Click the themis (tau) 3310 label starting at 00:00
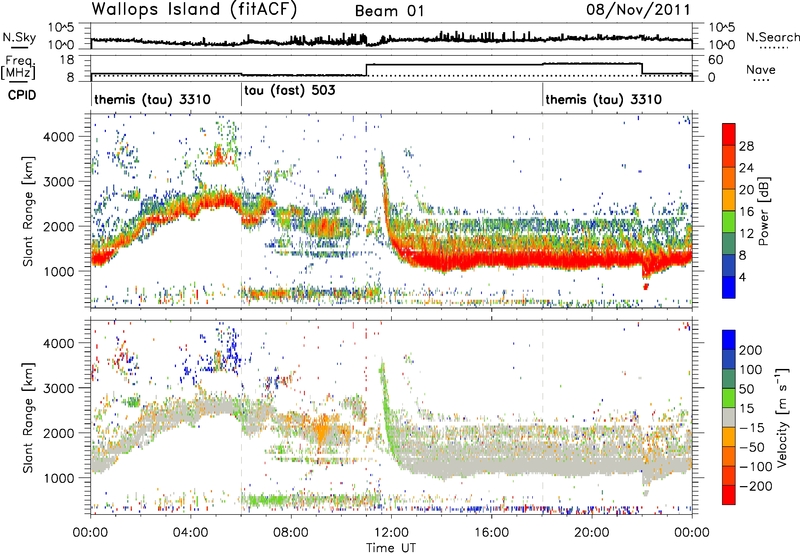The image size is (800, 554). click(x=152, y=99)
